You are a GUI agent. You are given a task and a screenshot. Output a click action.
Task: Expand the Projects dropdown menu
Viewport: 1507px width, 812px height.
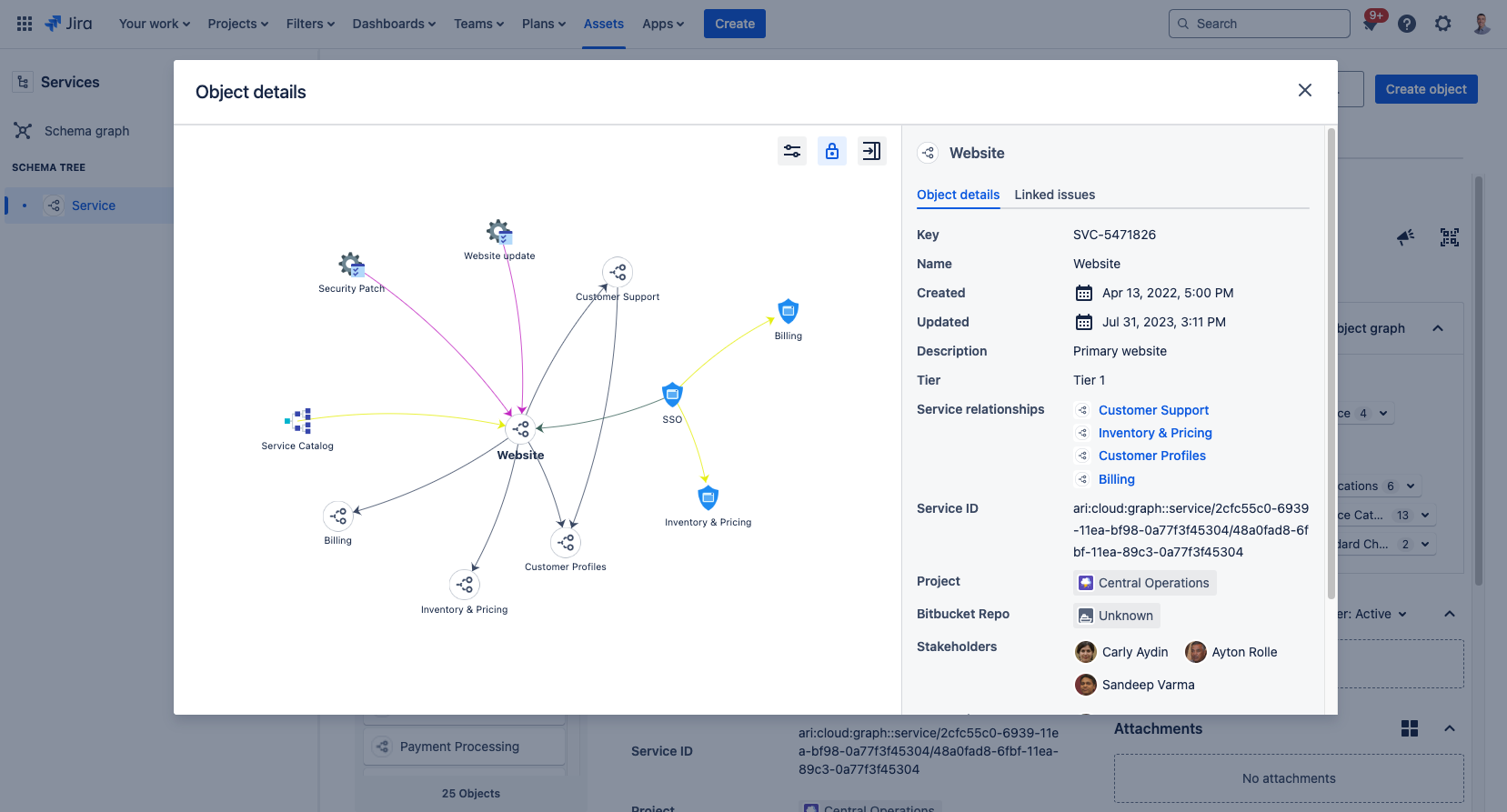pyautogui.click(x=237, y=24)
